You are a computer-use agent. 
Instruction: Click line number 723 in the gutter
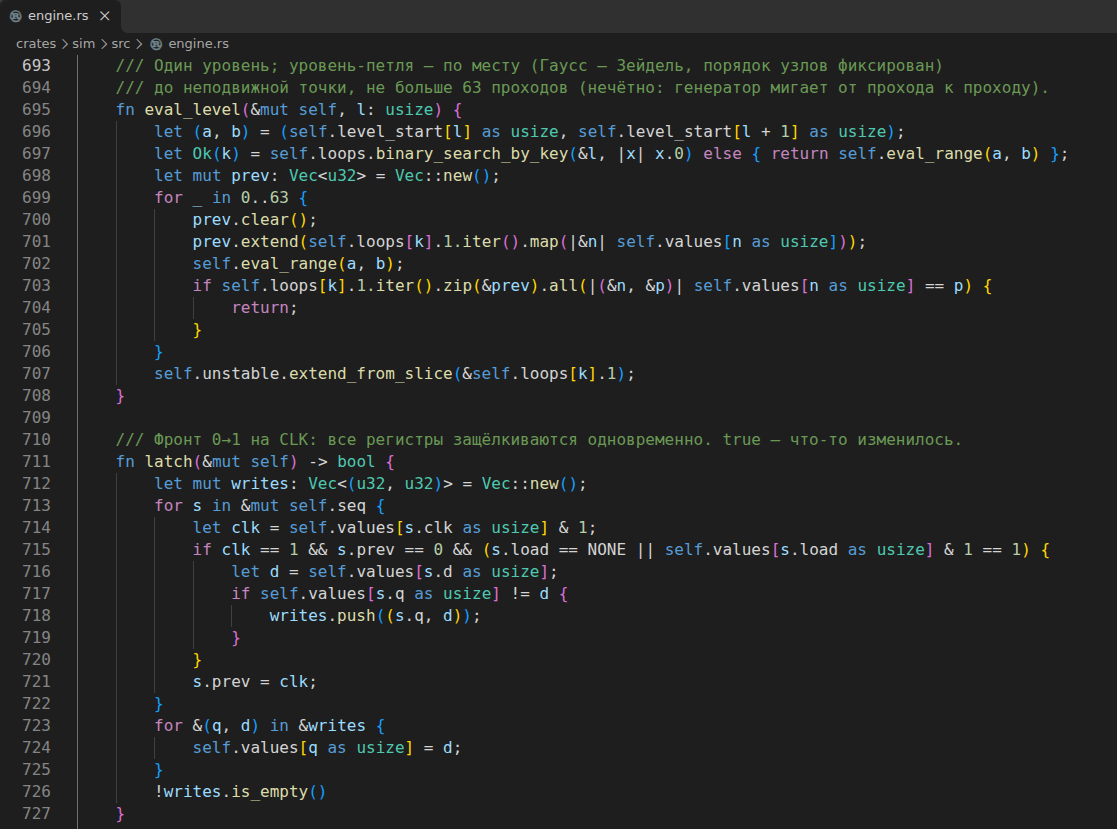click(36, 725)
